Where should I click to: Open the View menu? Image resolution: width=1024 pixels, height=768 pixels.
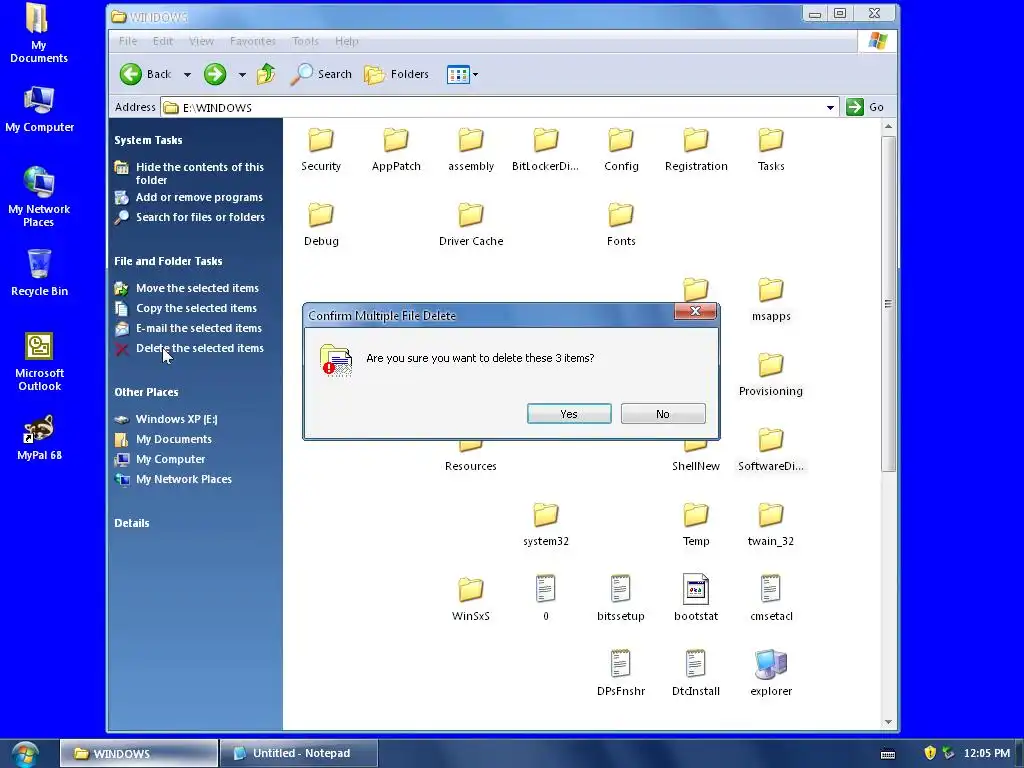pos(201,41)
